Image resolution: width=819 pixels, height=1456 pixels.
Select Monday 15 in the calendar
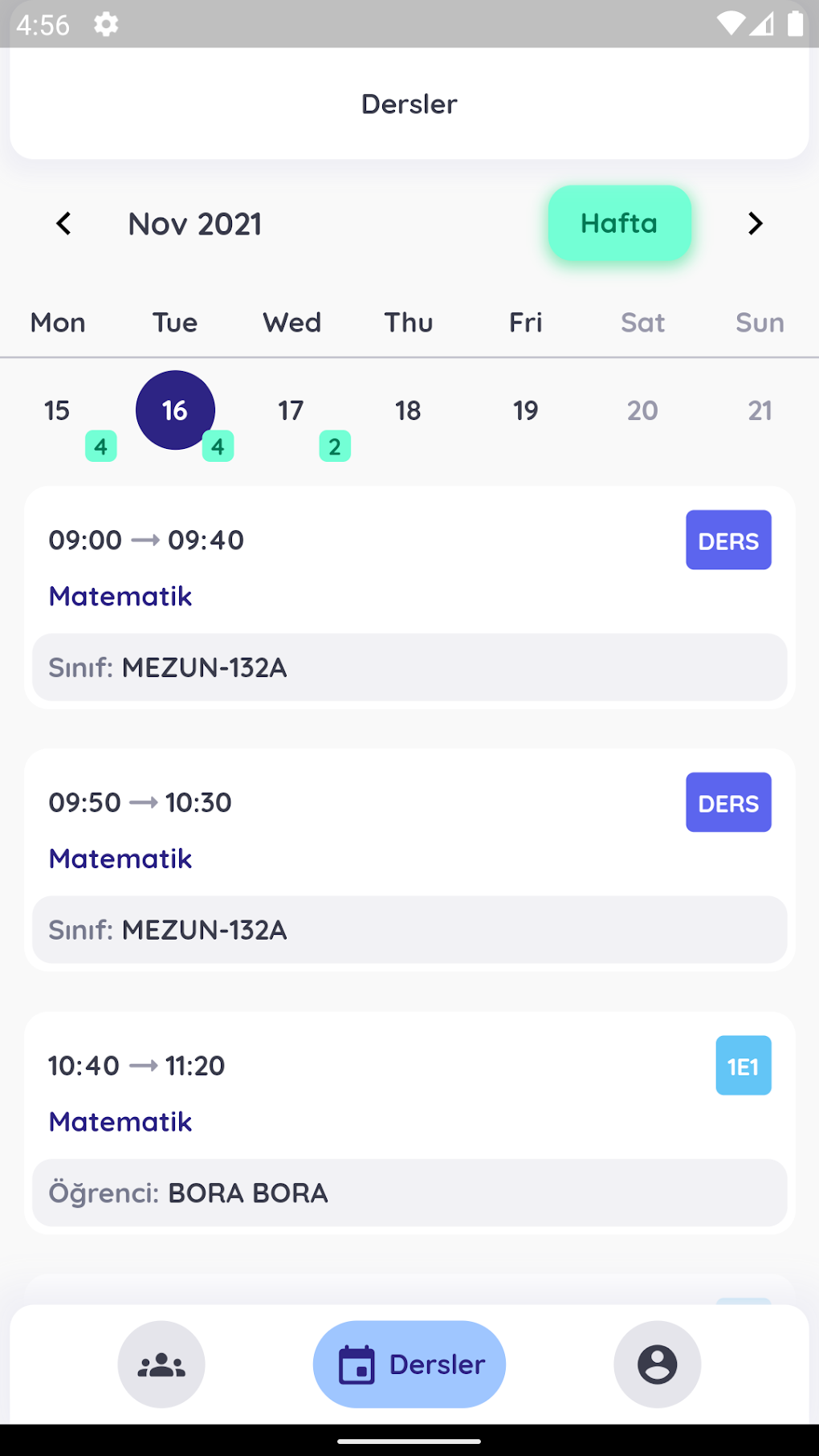(57, 411)
